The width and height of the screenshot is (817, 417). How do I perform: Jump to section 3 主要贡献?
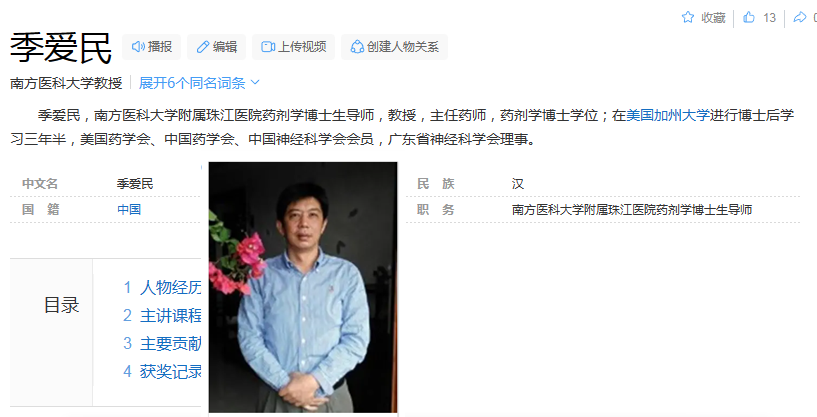point(162,344)
